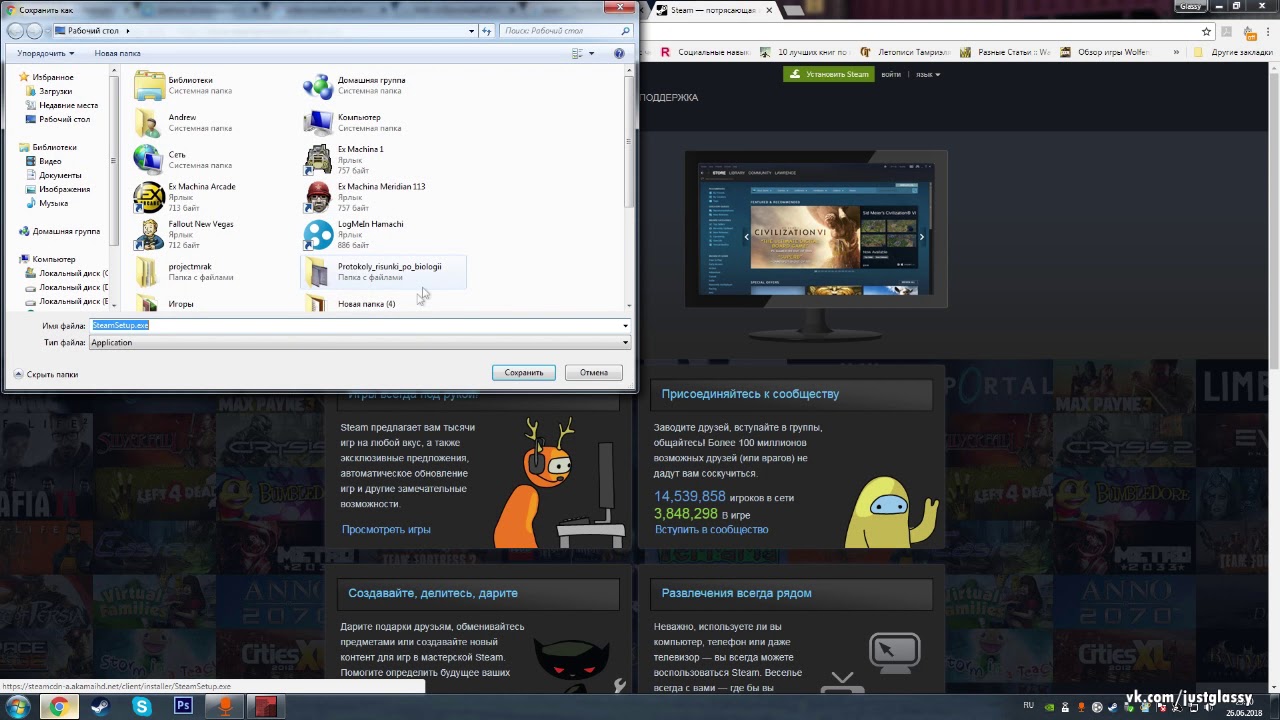
Task: Show hidden bookmarks via chevron in Chrome
Action: (1177, 52)
